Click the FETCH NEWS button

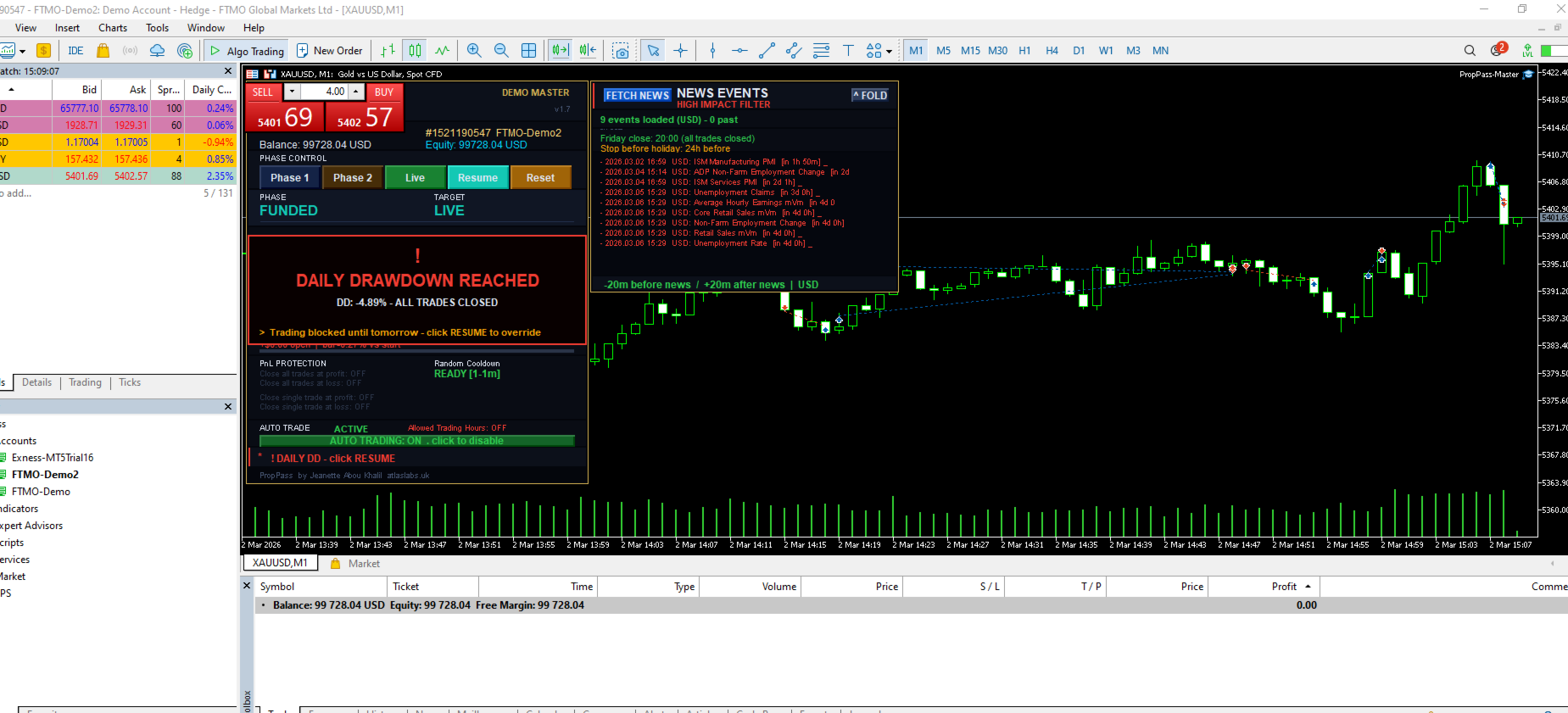point(637,95)
